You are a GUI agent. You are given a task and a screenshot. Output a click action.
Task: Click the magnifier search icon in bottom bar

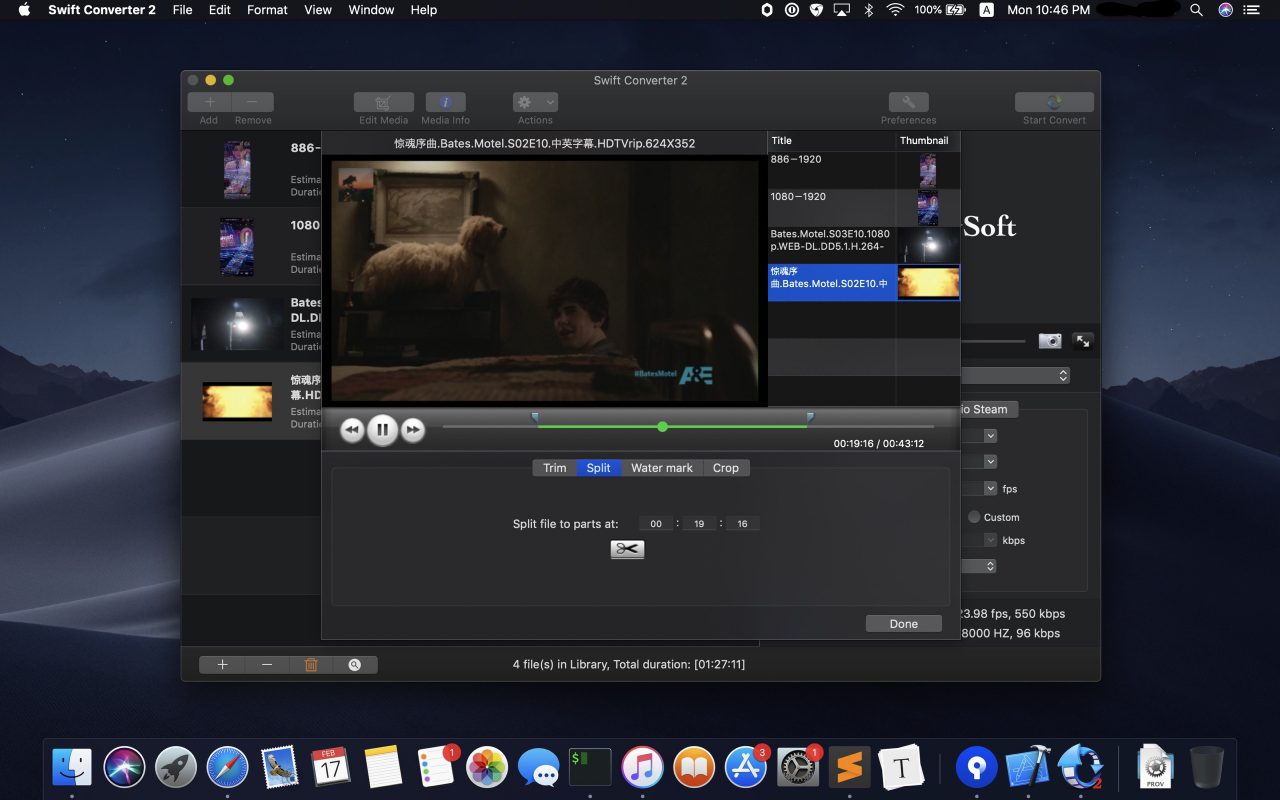(x=355, y=664)
